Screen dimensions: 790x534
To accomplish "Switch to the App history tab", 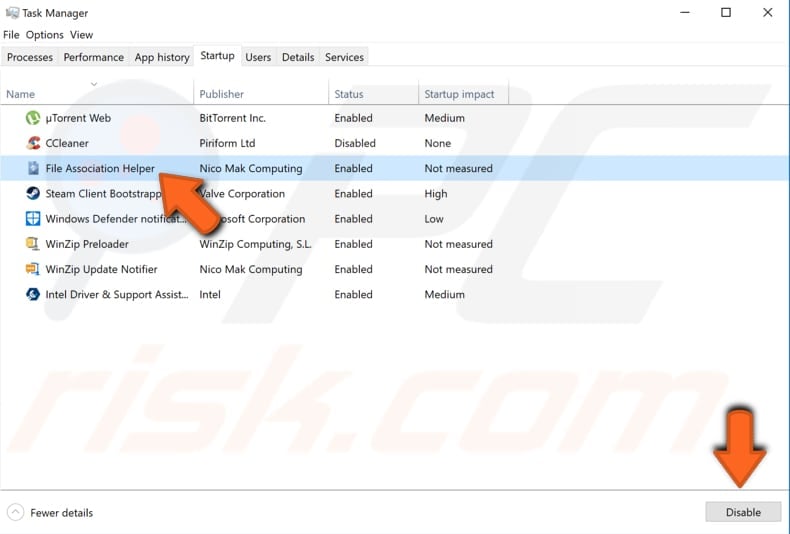I will (x=162, y=57).
